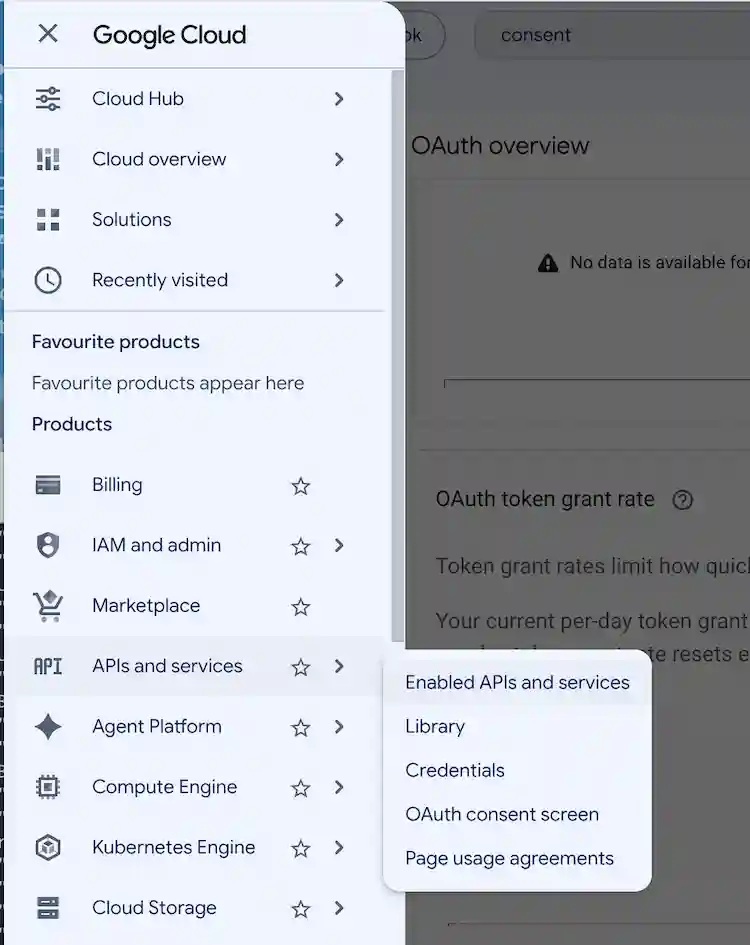
Task: Click the Cloud Storage icon
Action: 48,908
